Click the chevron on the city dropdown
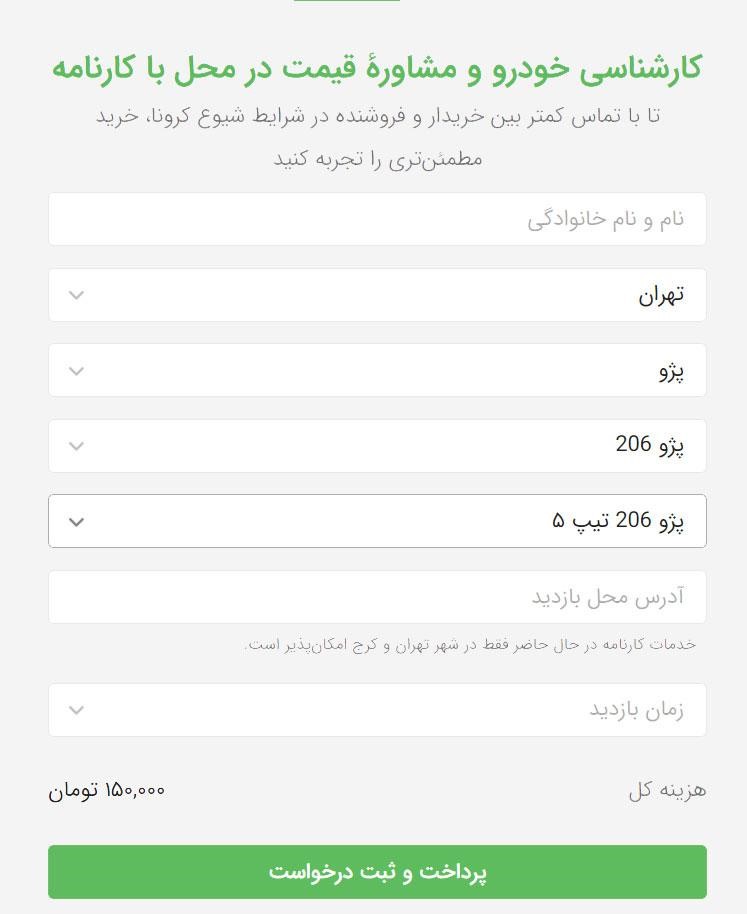 point(76,295)
